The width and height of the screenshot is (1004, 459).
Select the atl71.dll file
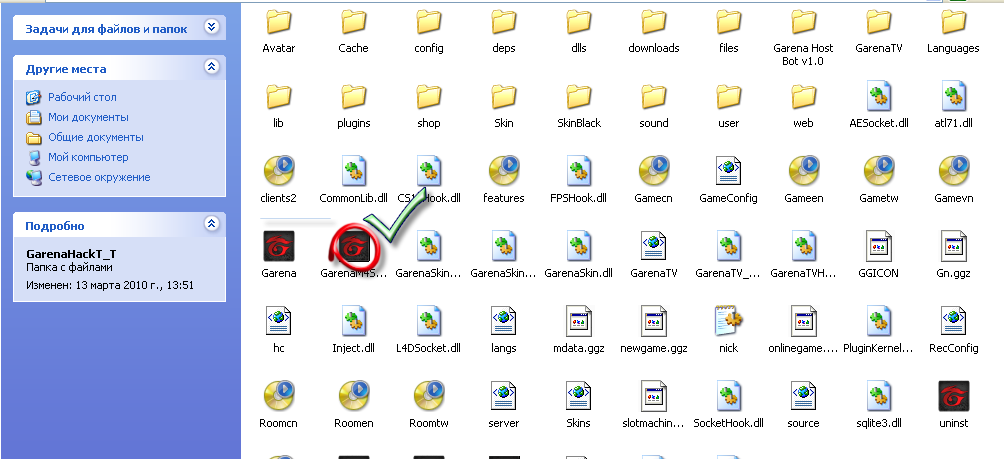point(953,97)
